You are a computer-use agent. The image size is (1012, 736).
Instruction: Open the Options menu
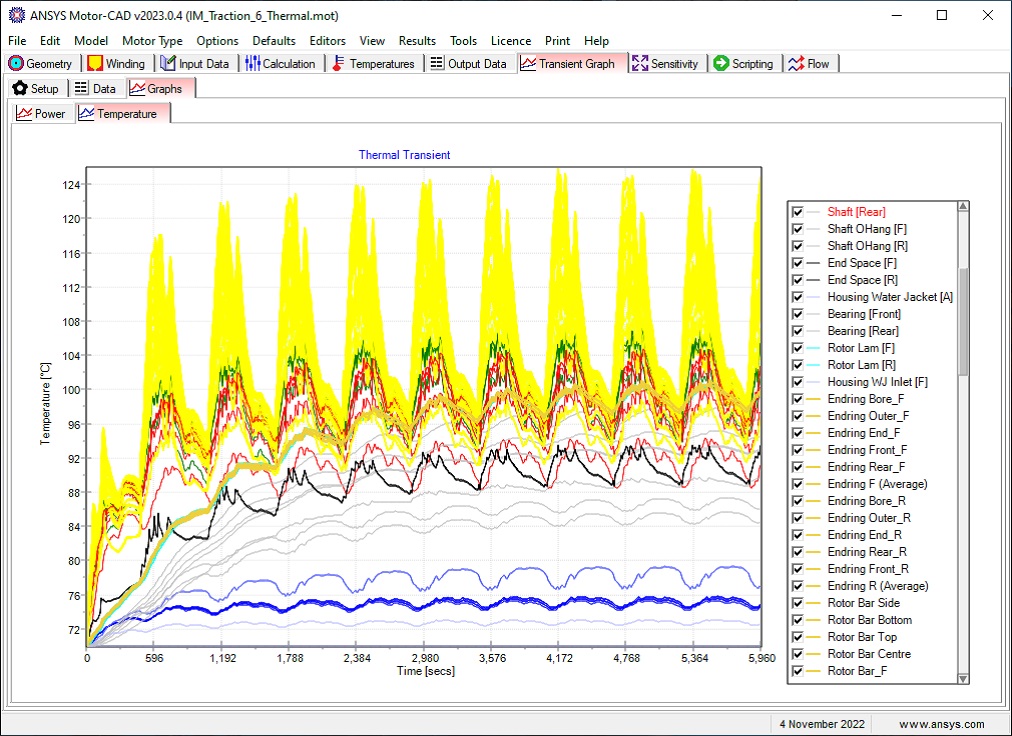tap(218, 41)
